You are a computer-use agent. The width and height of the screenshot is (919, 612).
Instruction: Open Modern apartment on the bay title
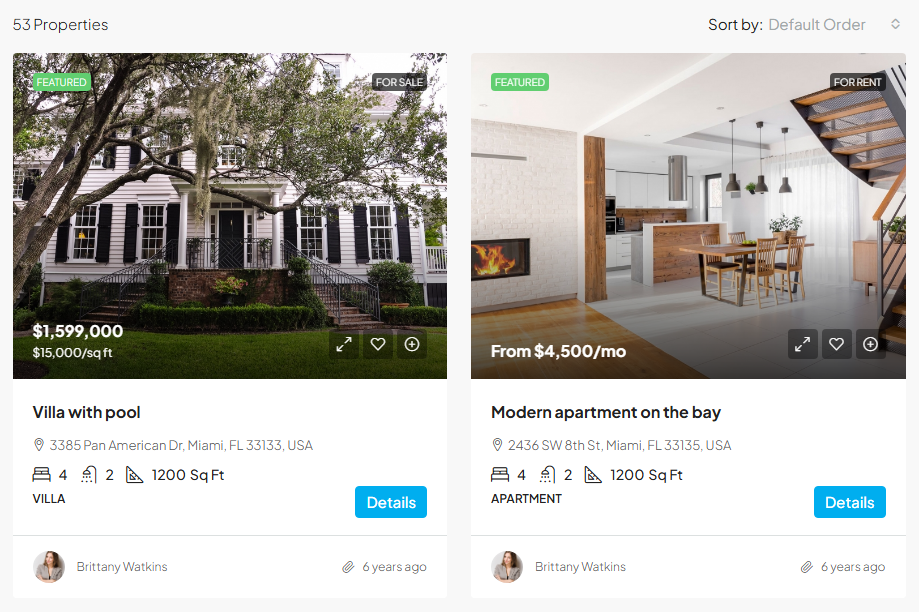[605, 412]
